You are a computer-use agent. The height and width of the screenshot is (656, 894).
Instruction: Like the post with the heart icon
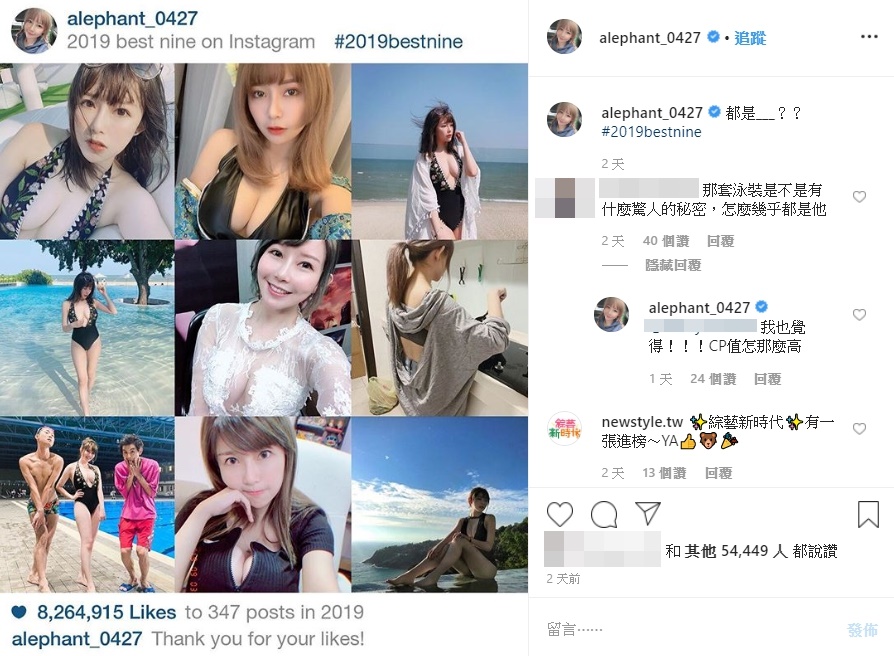pos(559,514)
